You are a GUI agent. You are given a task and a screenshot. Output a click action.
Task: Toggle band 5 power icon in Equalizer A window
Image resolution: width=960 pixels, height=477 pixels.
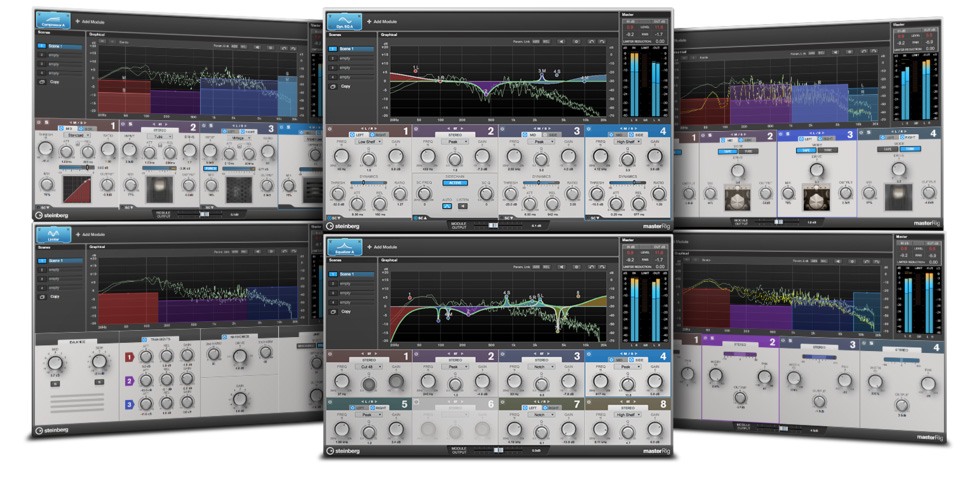[x=330, y=403]
